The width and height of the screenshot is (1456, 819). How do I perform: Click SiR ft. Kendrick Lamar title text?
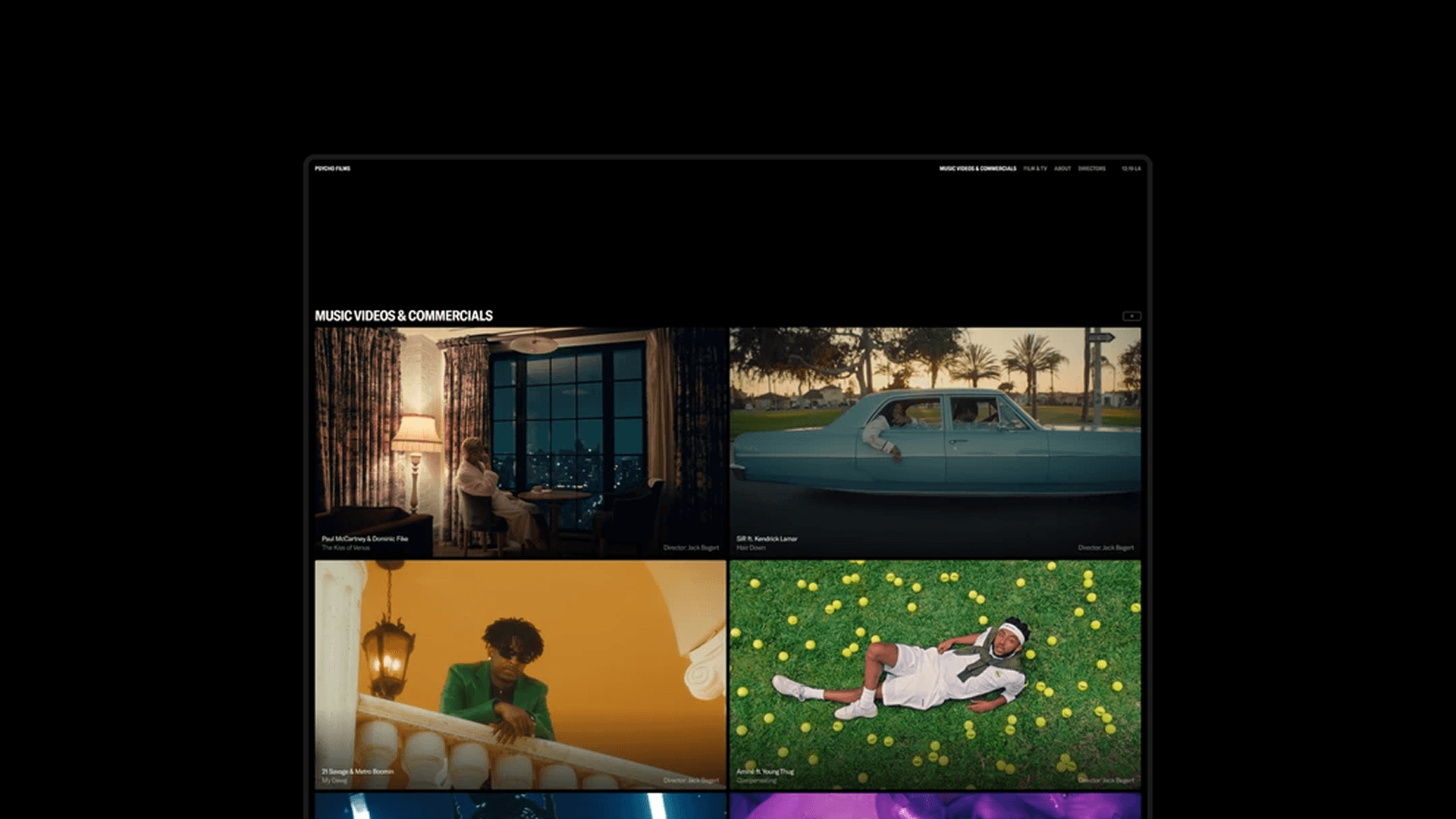(x=767, y=538)
